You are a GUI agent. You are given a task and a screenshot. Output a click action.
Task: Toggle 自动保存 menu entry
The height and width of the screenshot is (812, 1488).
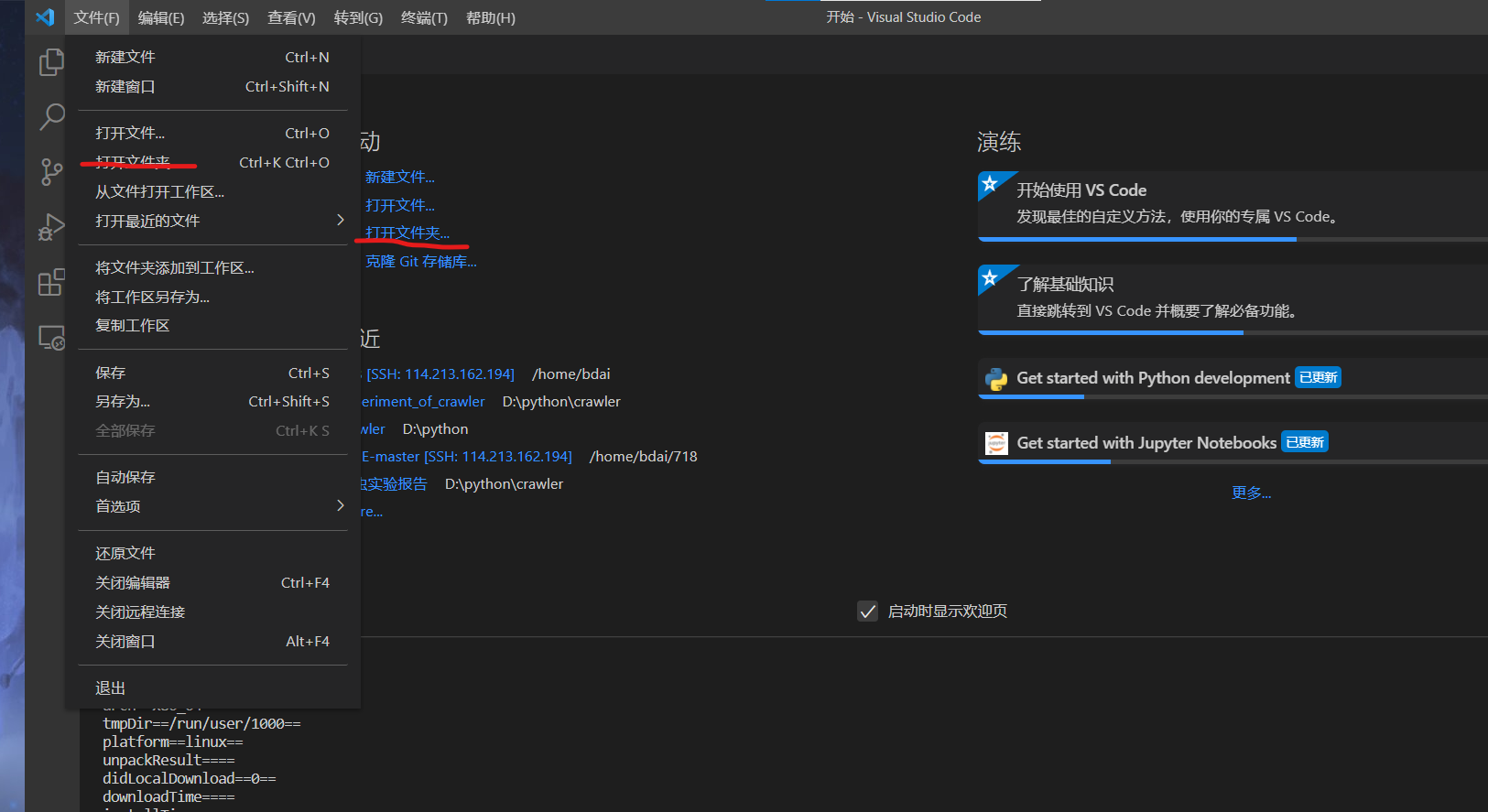212,477
